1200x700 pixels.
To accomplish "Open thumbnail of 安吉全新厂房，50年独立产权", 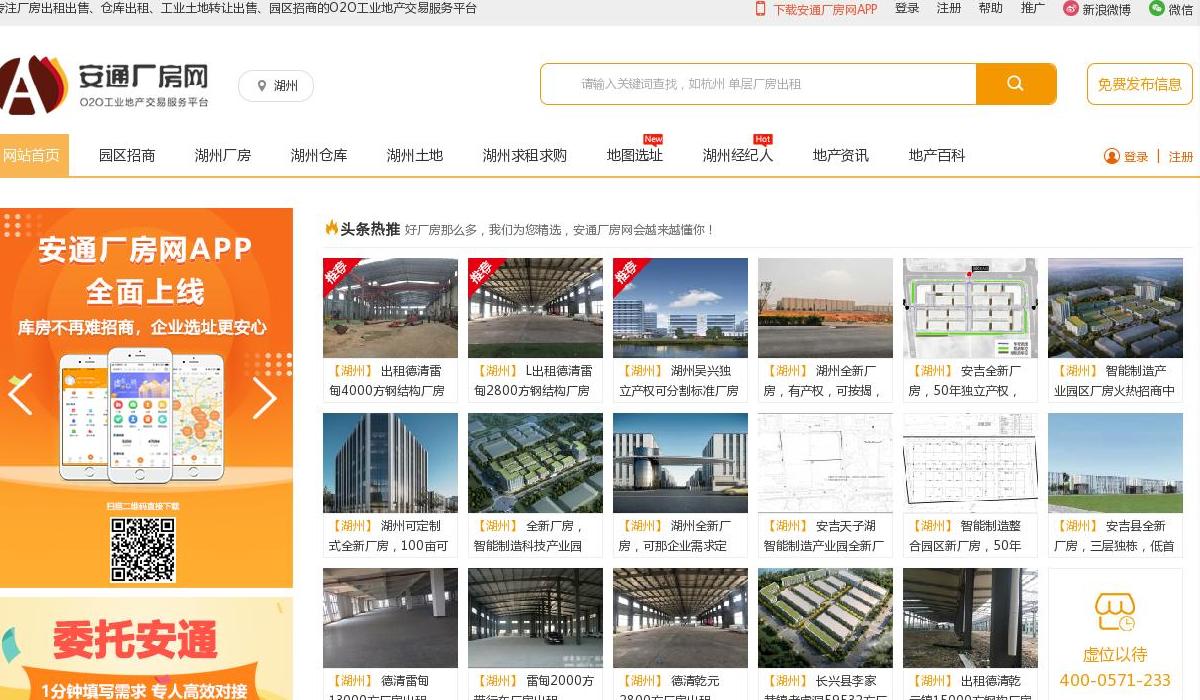I will coord(970,308).
